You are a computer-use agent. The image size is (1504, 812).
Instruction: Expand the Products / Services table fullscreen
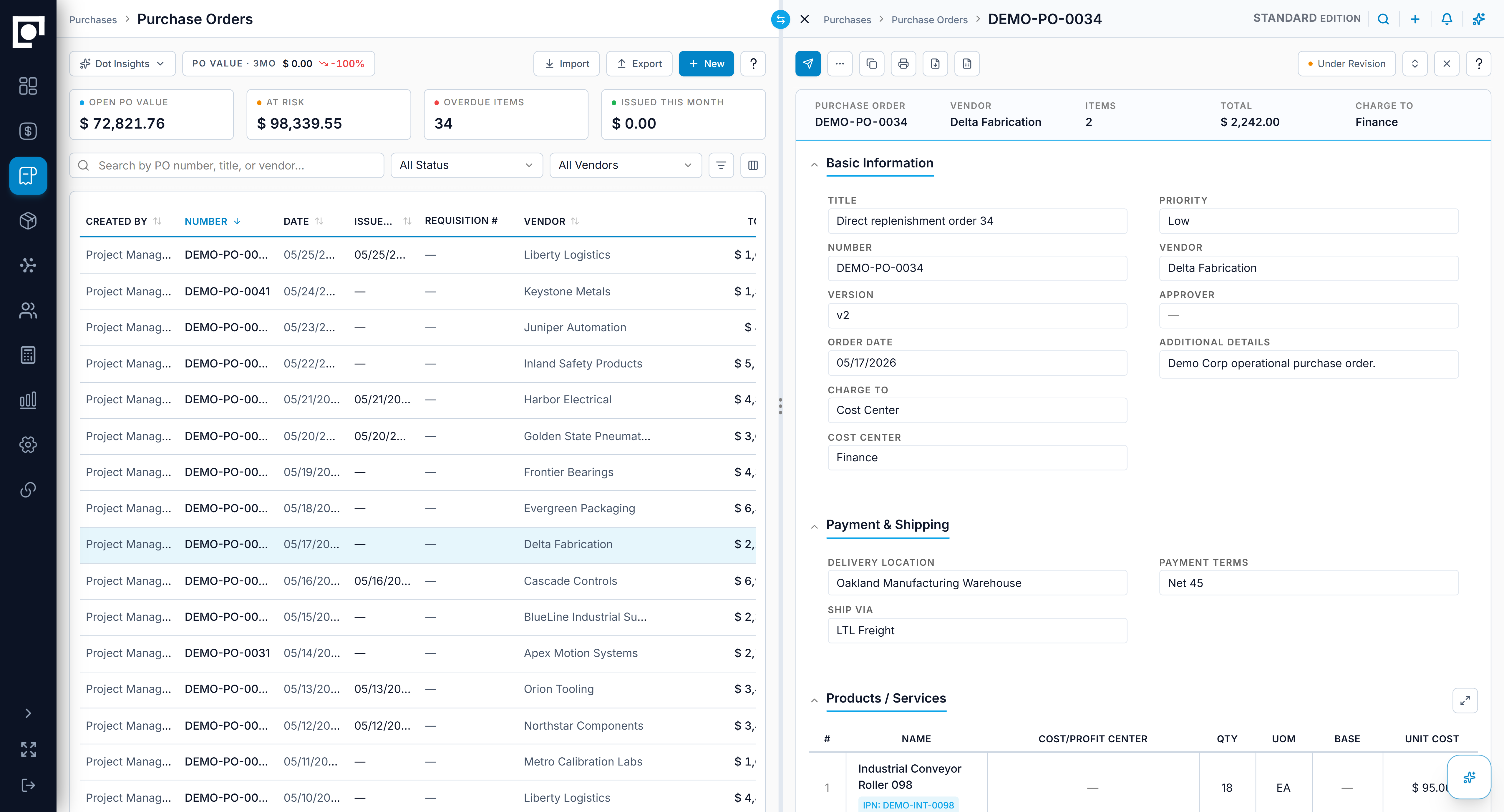(1465, 700)
